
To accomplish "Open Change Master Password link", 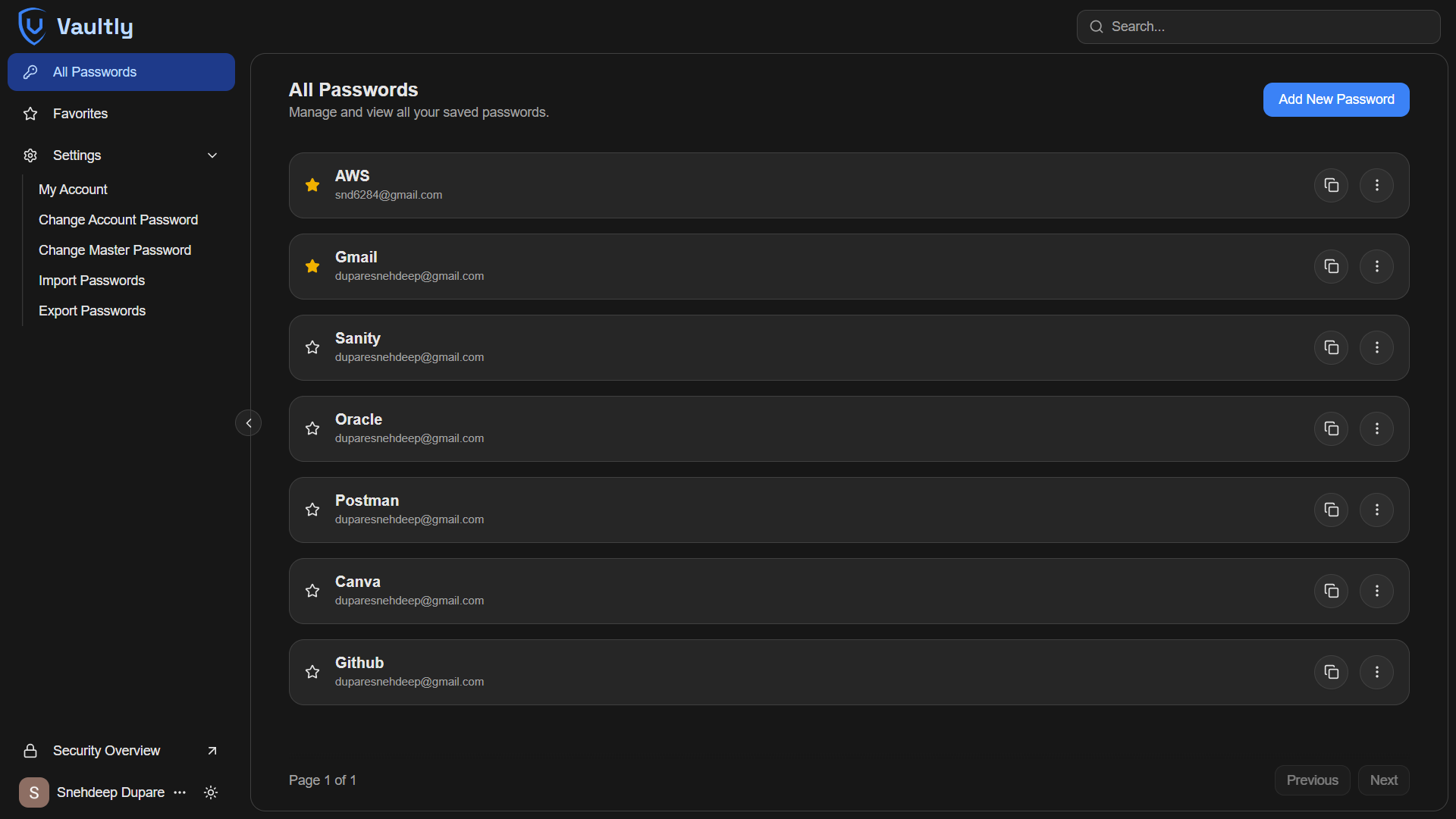I will (115, 250).
